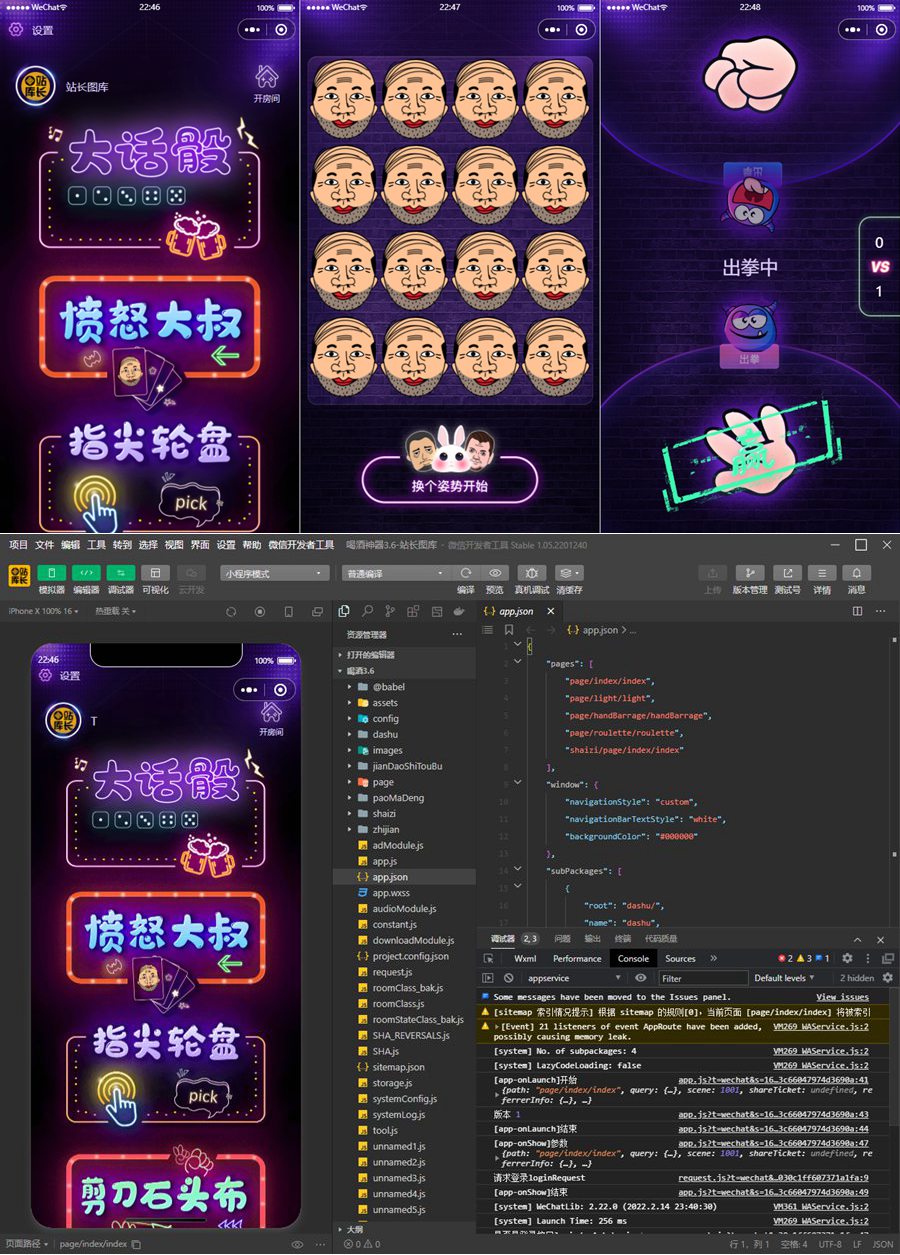This screenshot has height=1255, width=900.
Task: Open the 工具 menu in menu bar
Action: pos(96,545)
